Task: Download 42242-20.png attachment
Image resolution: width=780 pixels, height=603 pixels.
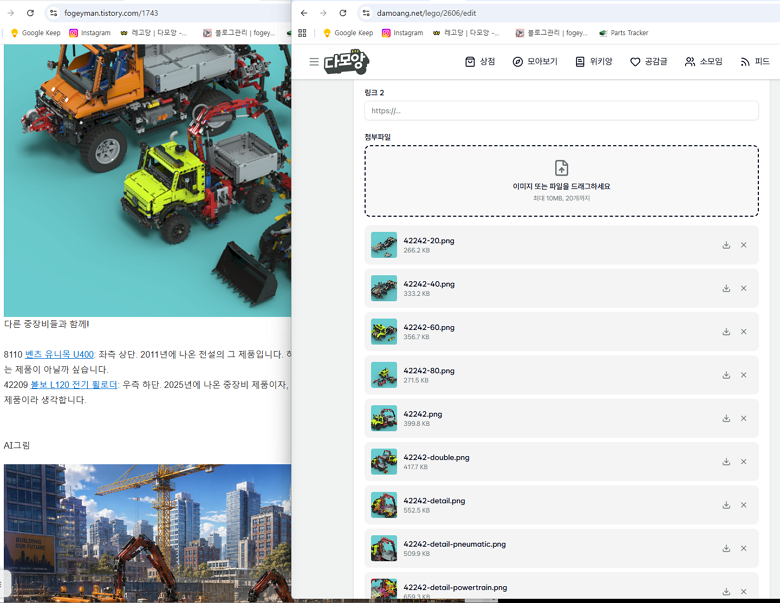Action: (x=726, y=245)
